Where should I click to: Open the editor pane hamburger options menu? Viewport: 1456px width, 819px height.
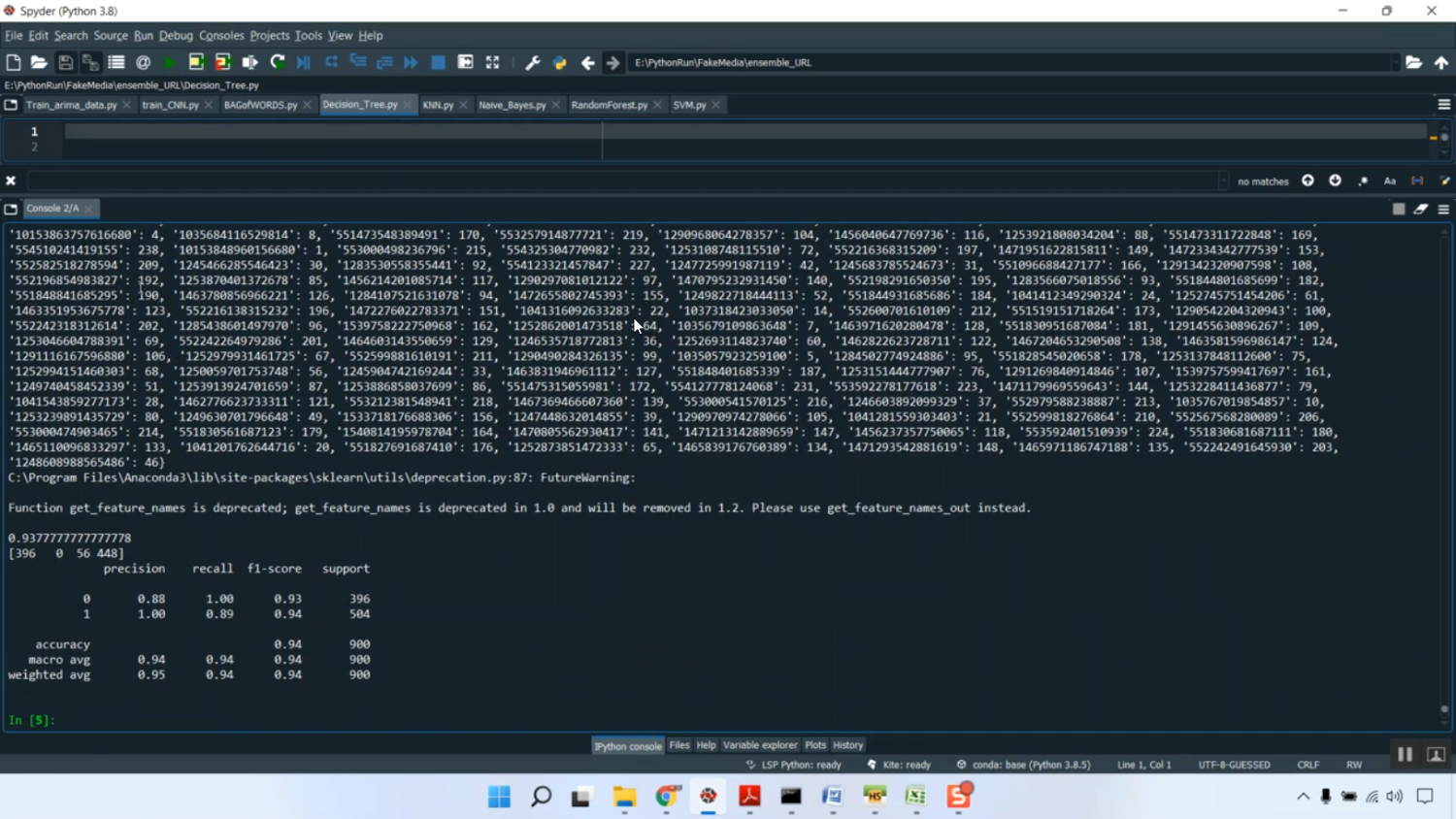pos(1443,105)
